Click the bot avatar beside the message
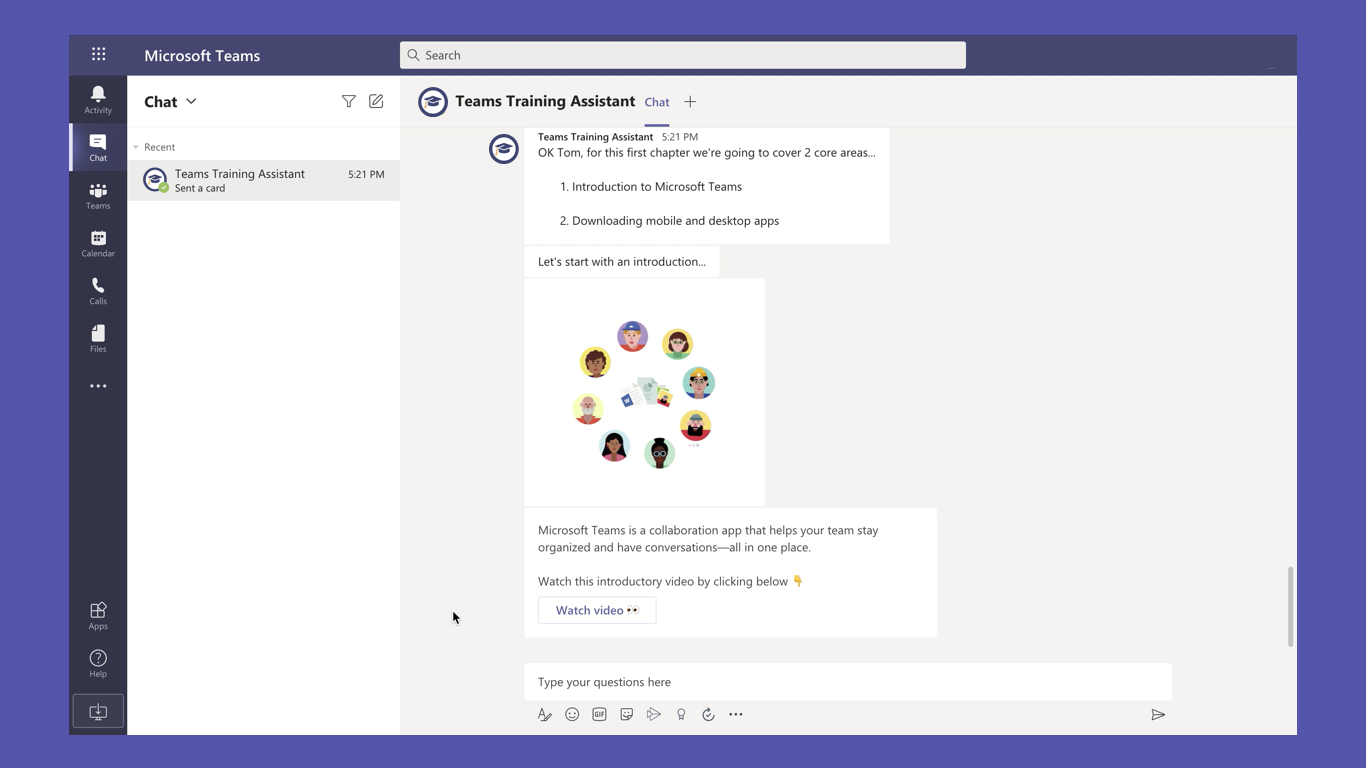Image resolution: width=1366 pixels, height=768 pixels. click(504, 149)
